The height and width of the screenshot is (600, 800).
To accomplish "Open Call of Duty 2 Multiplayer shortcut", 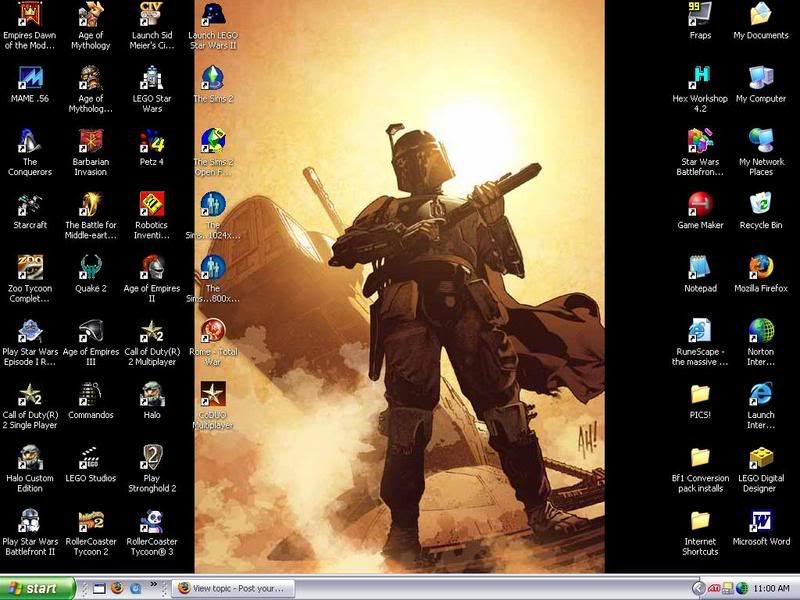I will pyautogui.click(x=152, y=342).
